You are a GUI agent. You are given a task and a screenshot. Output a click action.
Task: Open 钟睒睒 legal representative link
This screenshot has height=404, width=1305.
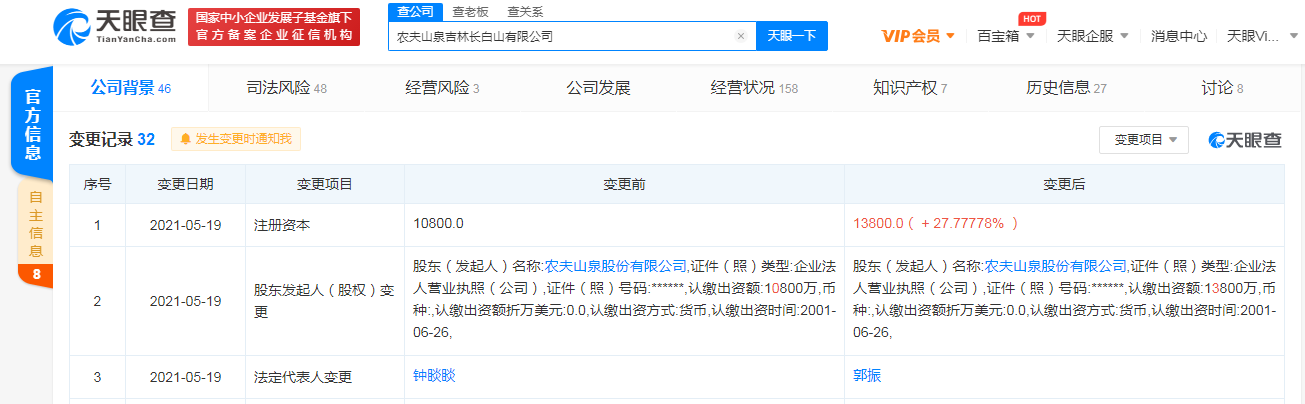(x=434, y=376)
